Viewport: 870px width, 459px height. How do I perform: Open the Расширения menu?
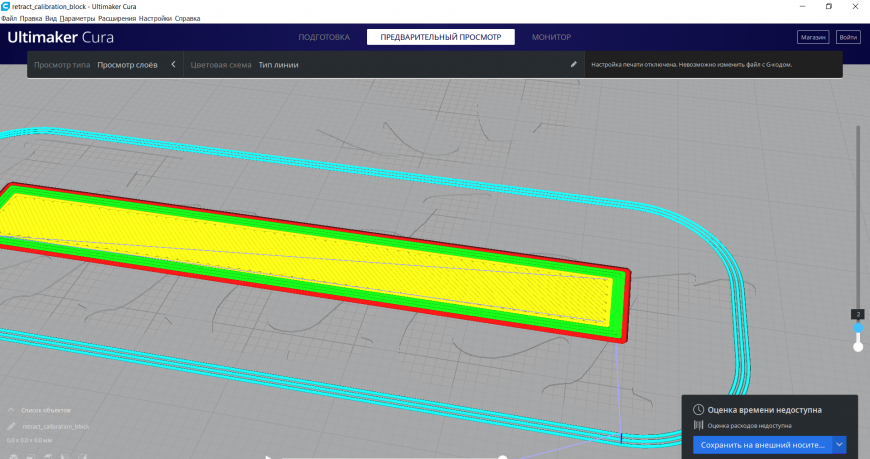click(x=117, y=18)
